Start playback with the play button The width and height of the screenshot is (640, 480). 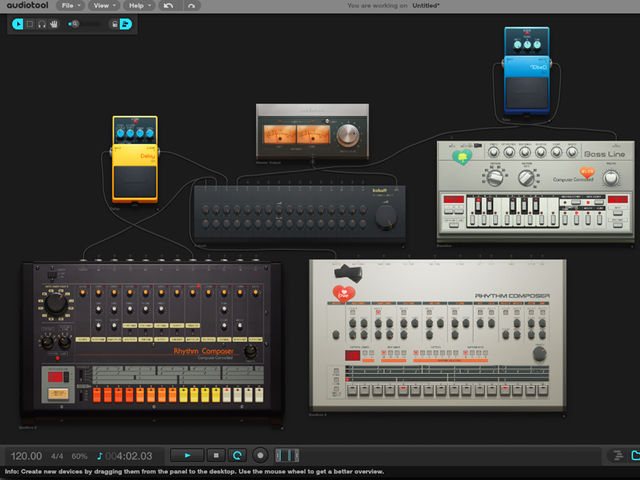(x=187, y=455)
